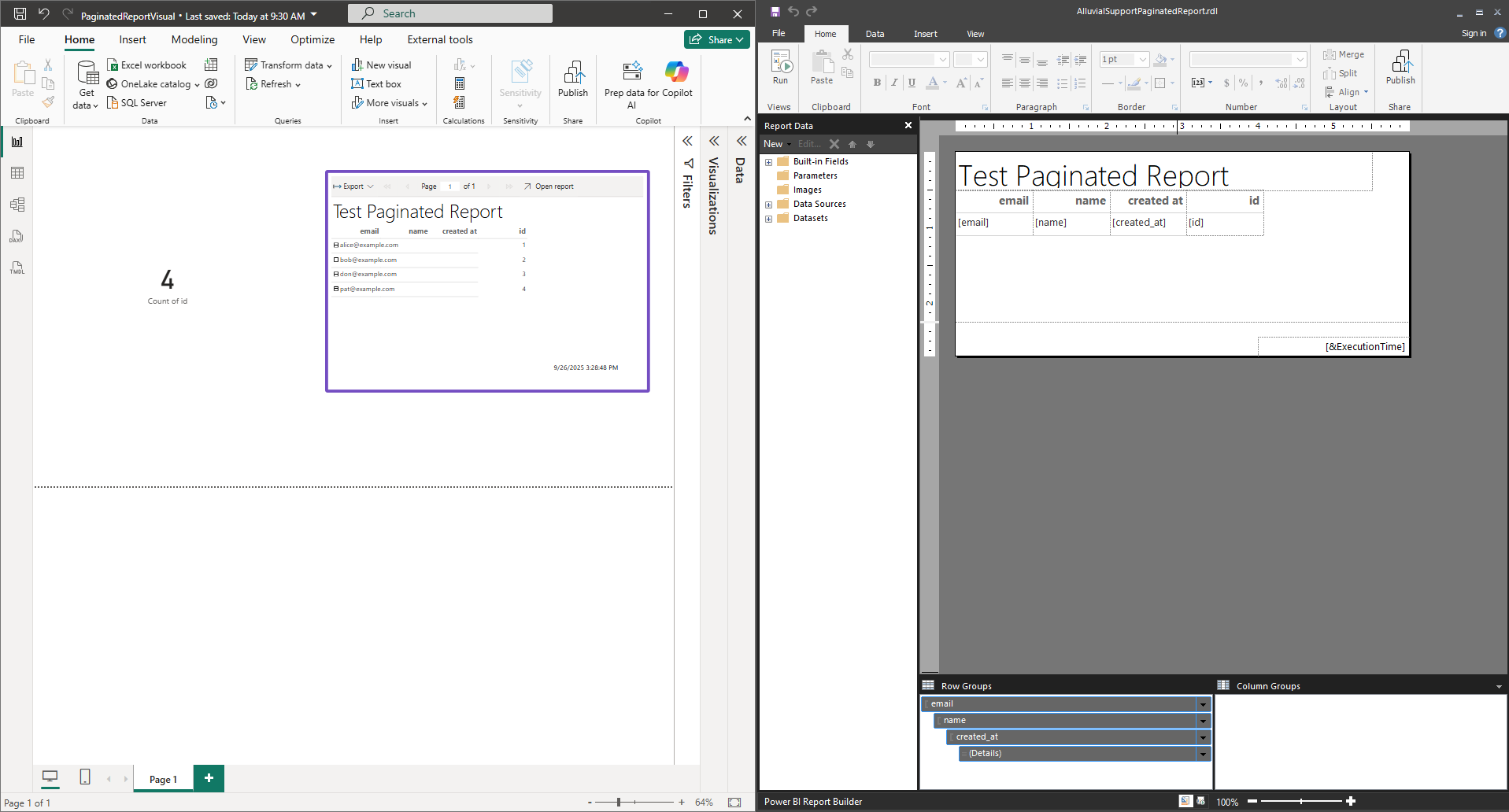Delete item with X in Report Data toolbar
This screenshot has height=812, width=1509.
tap(834, 144)
